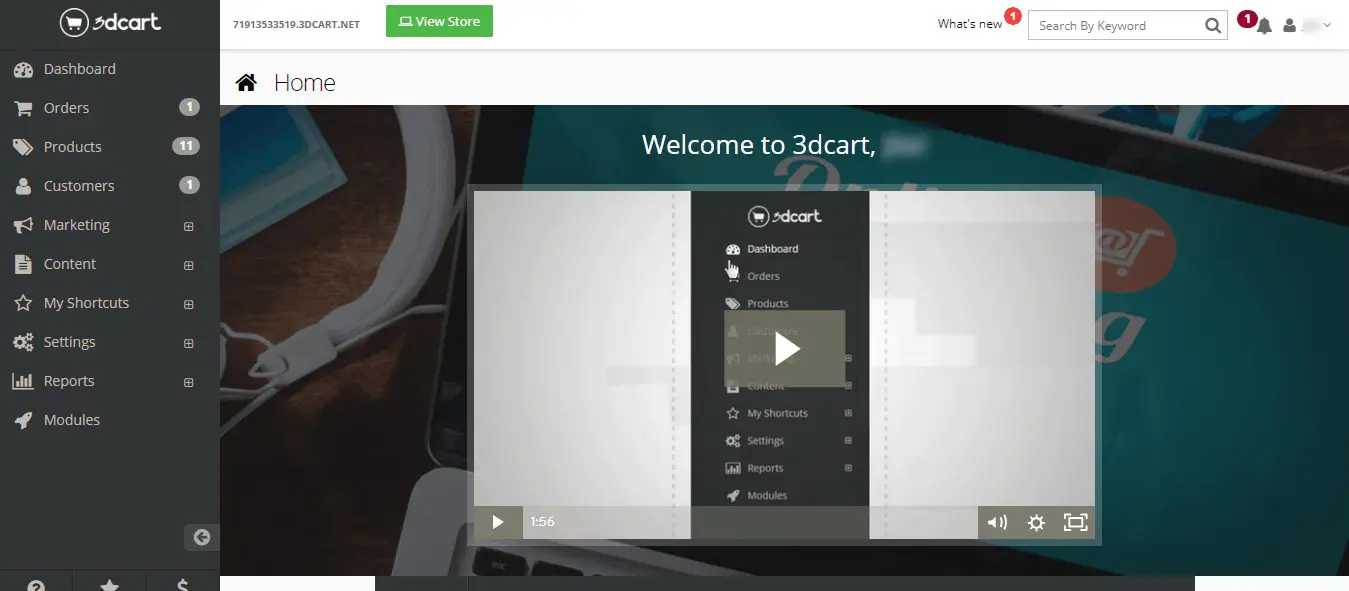Play video with large center play button

point(785,348)
